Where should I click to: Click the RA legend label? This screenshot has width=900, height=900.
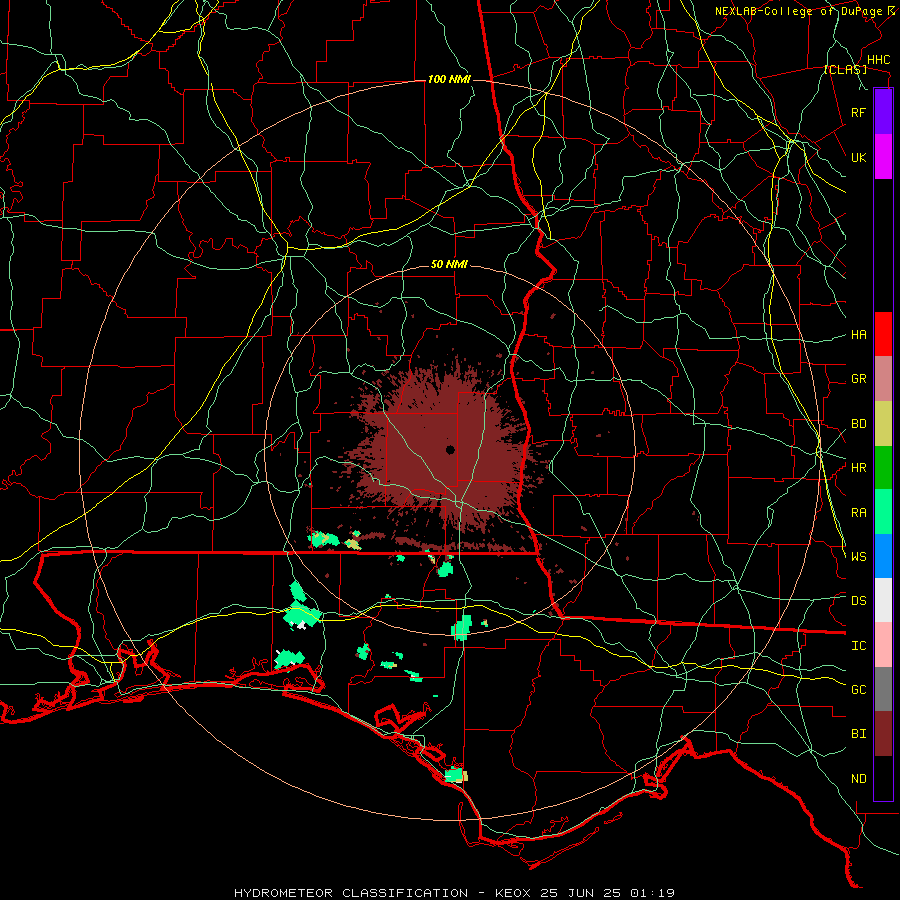click(x=858, y=513)
